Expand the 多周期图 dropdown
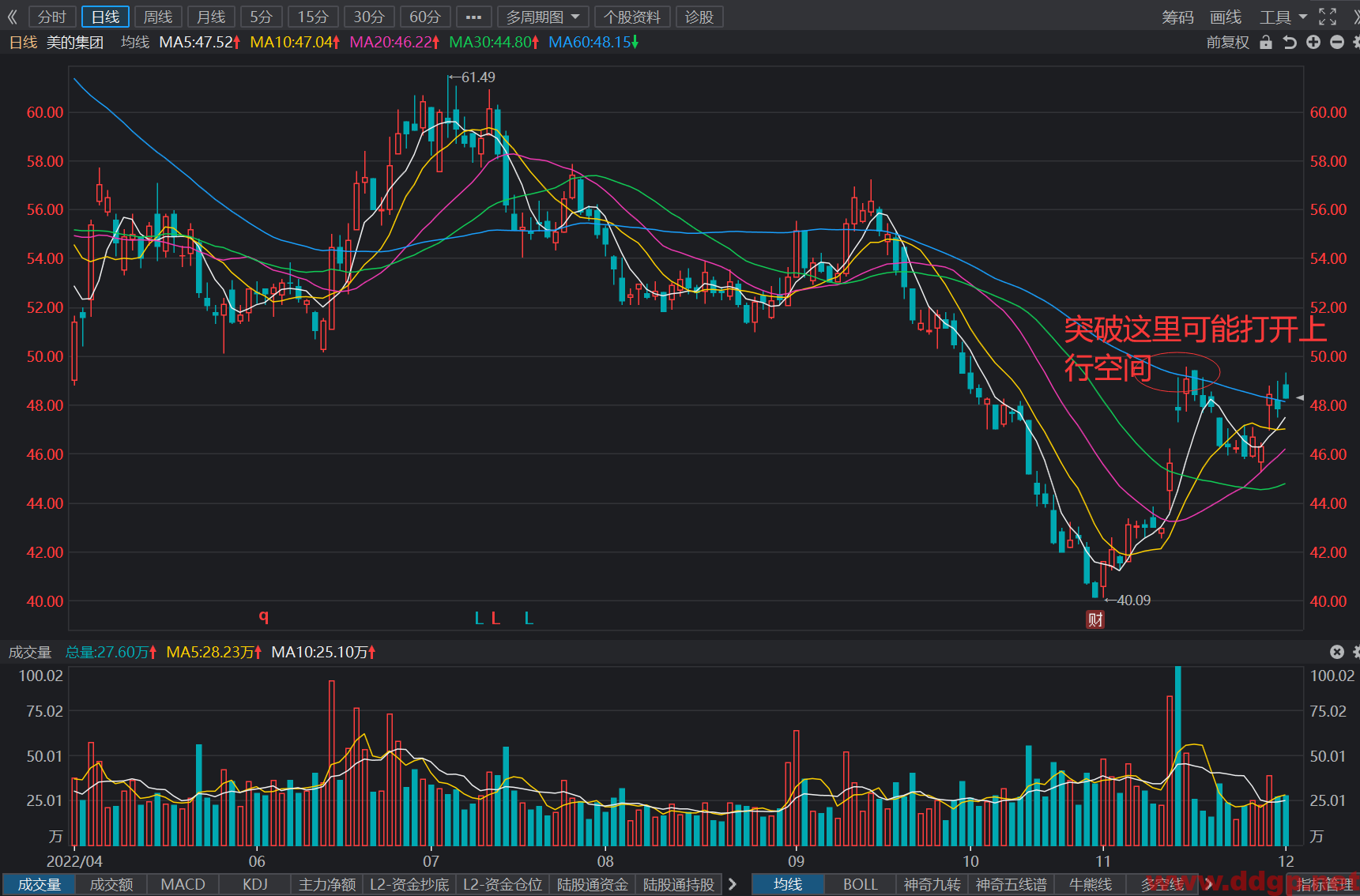The height and width of the screenshot is (896, 1360). tap(543, 17)
